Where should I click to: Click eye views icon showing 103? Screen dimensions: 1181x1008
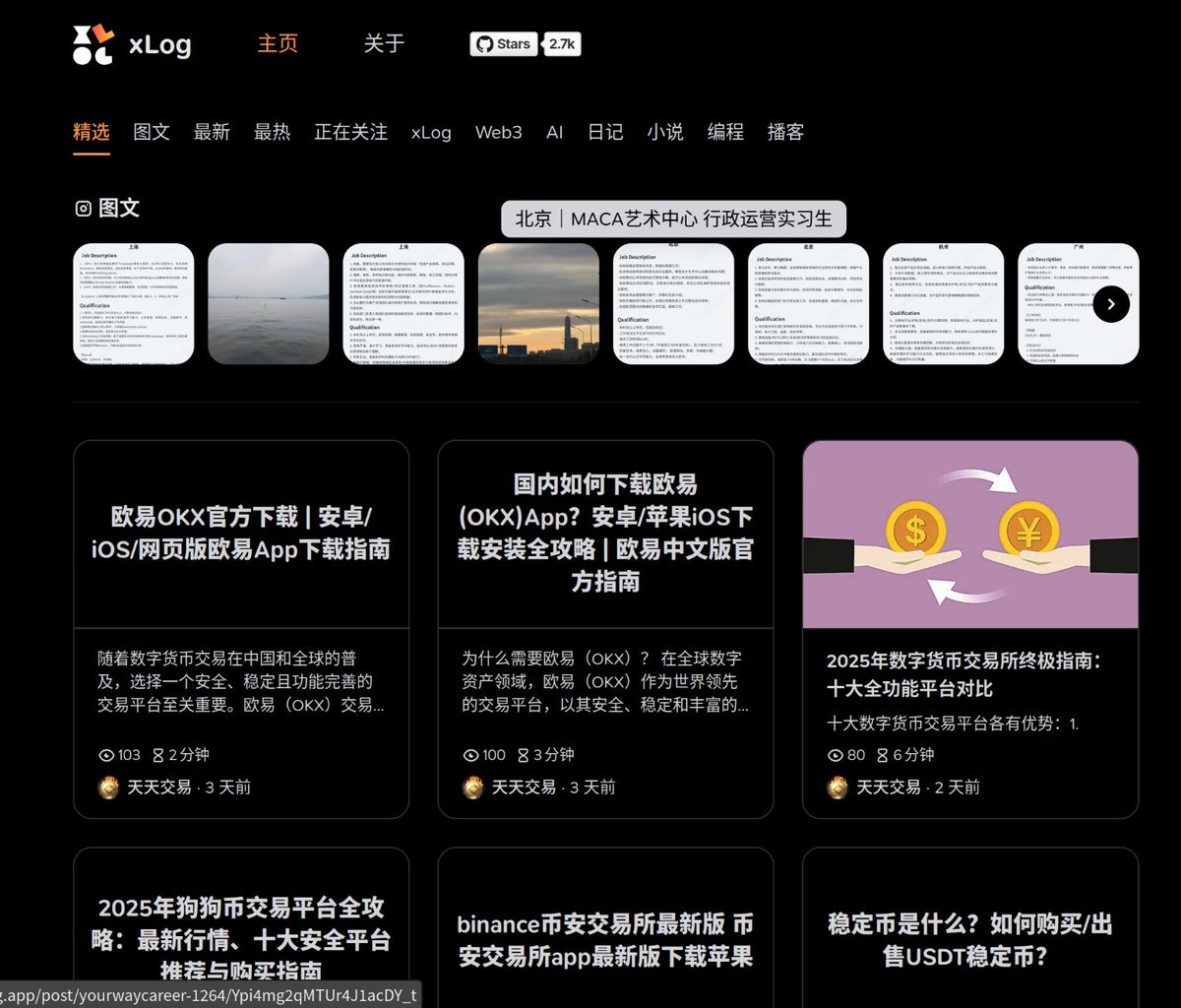(107, 755)
